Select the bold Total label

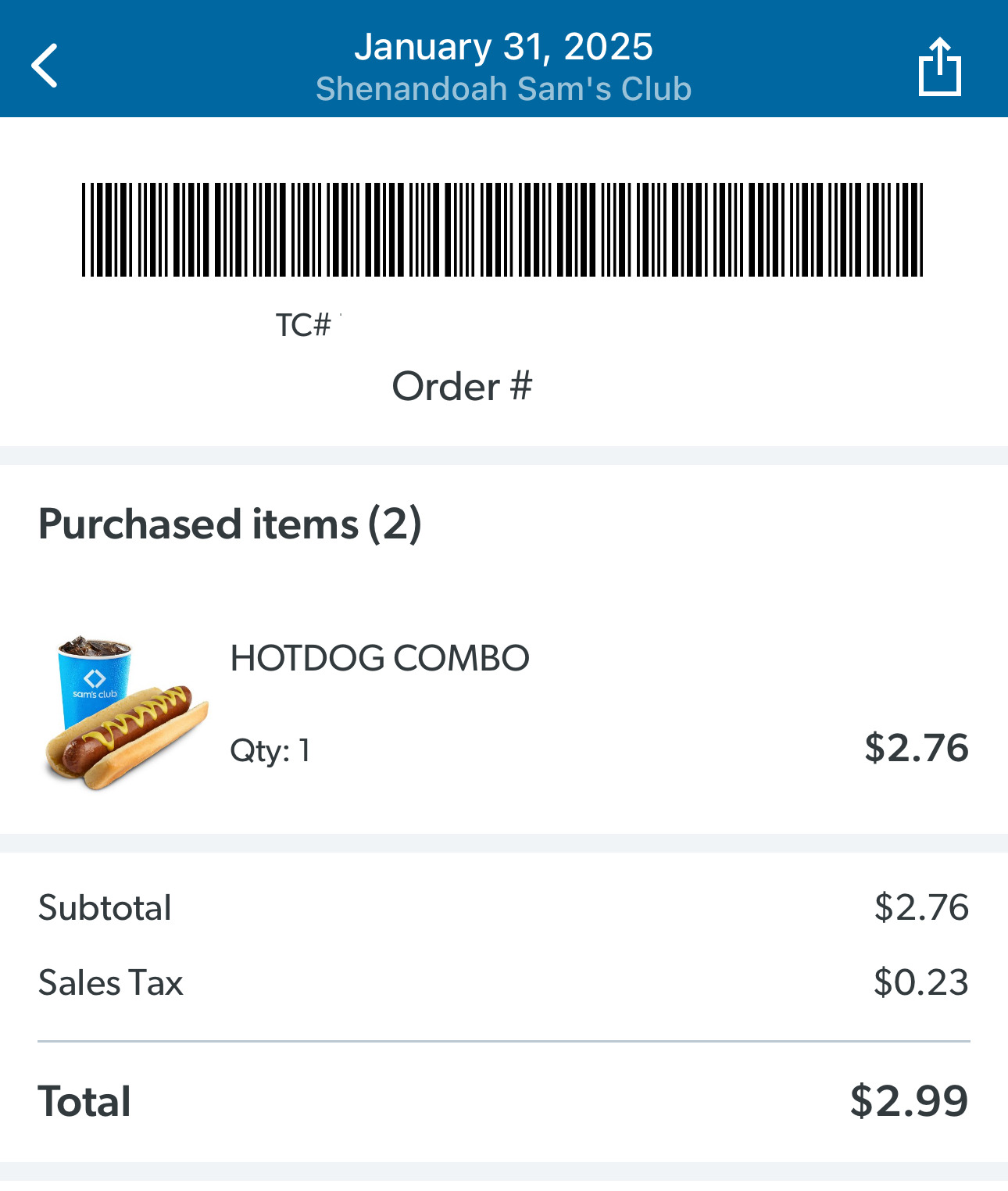tap(84, 1101)
